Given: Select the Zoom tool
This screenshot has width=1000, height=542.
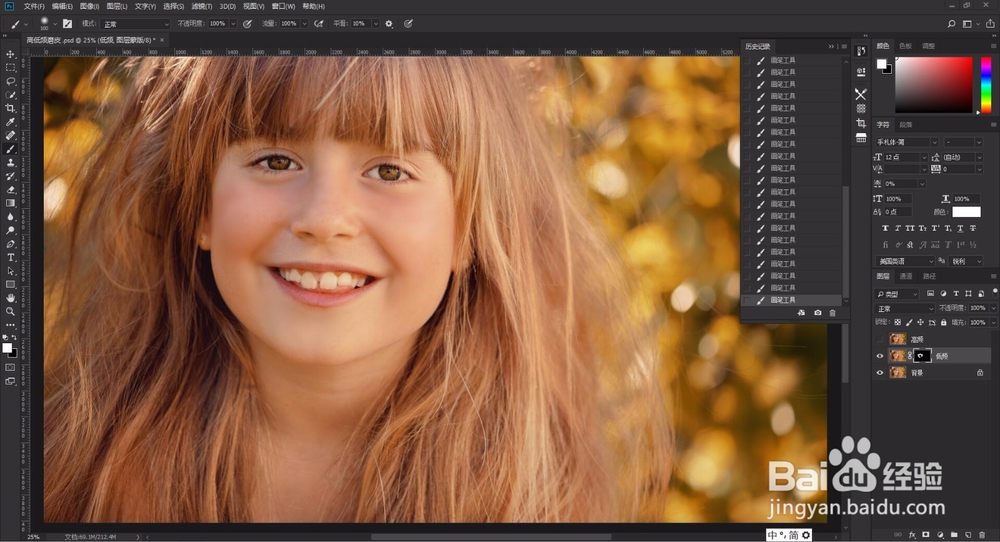Looking at the screenshot, I should coord(10,311).
